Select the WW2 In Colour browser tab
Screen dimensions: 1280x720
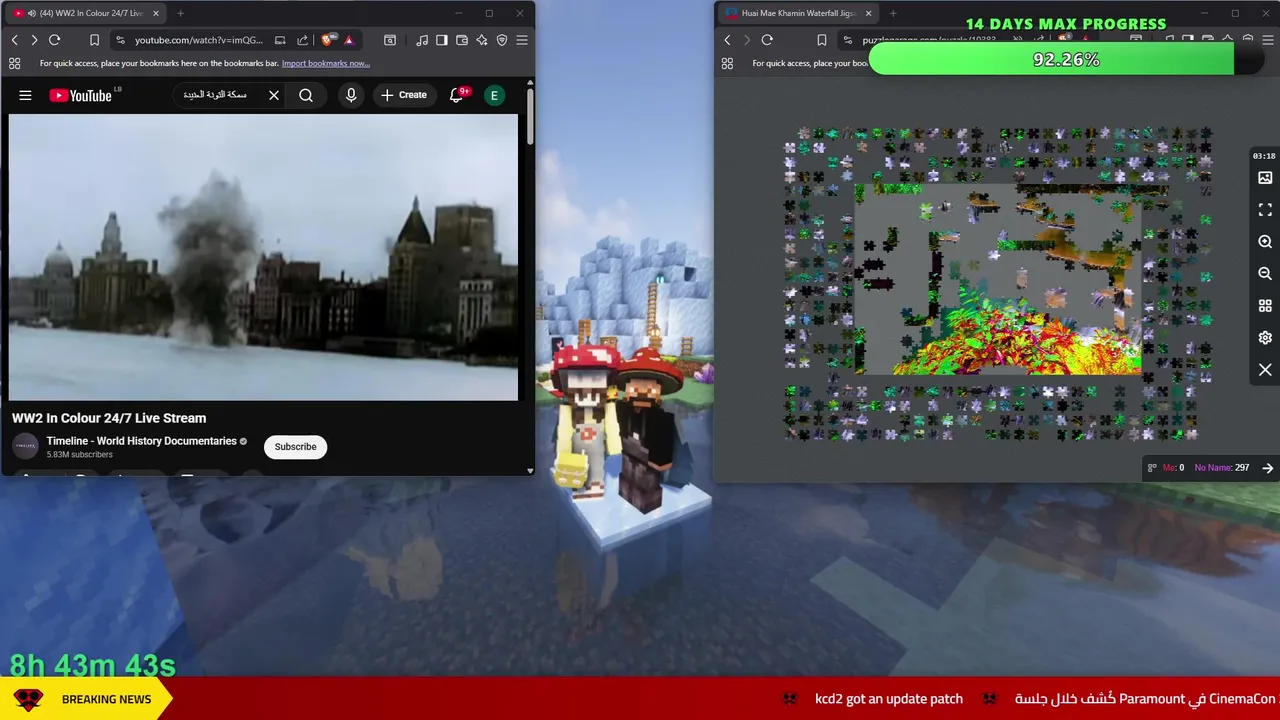click(x=85, y=13)
